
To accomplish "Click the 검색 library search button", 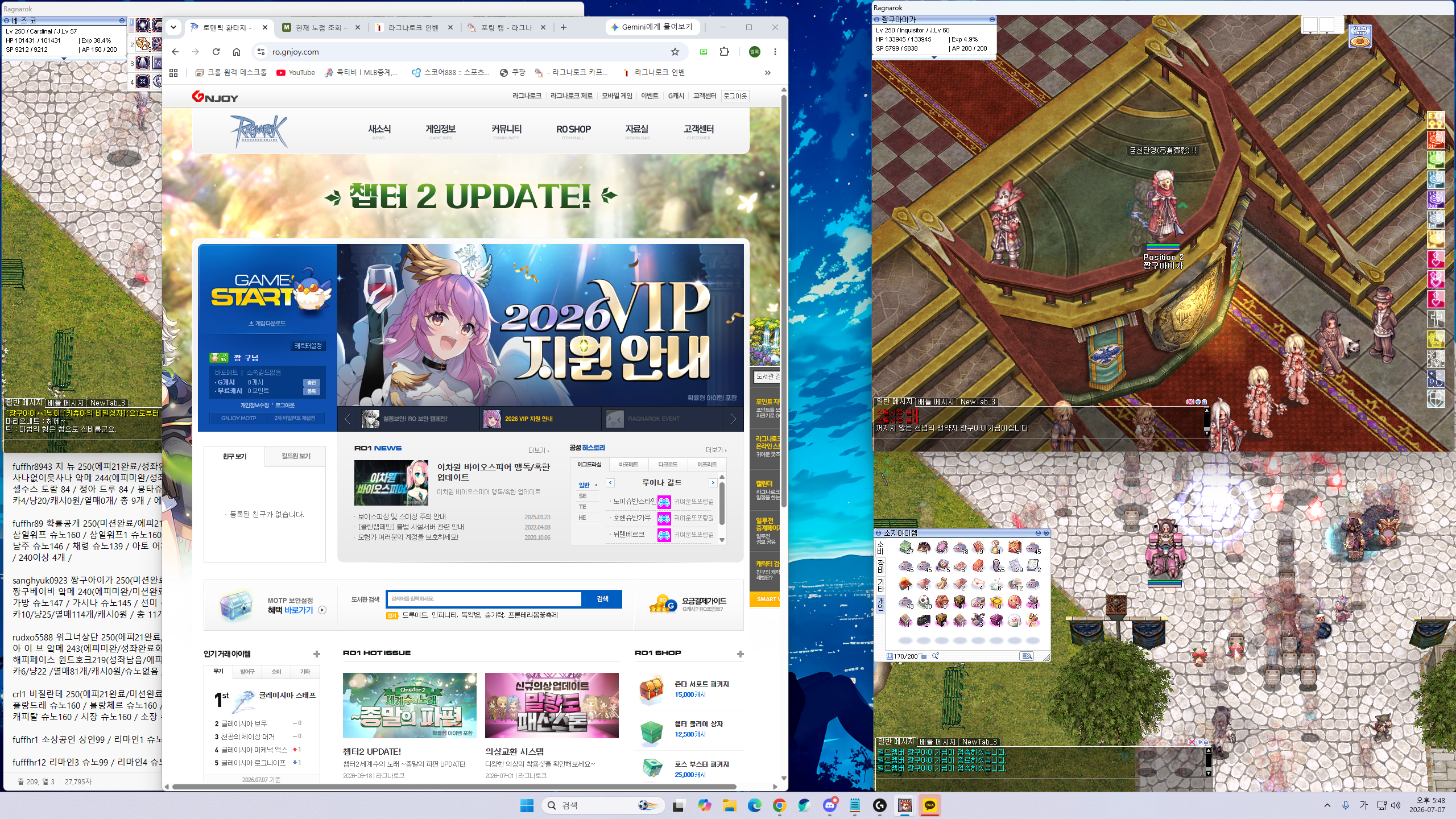I will (x=602, y=599).
